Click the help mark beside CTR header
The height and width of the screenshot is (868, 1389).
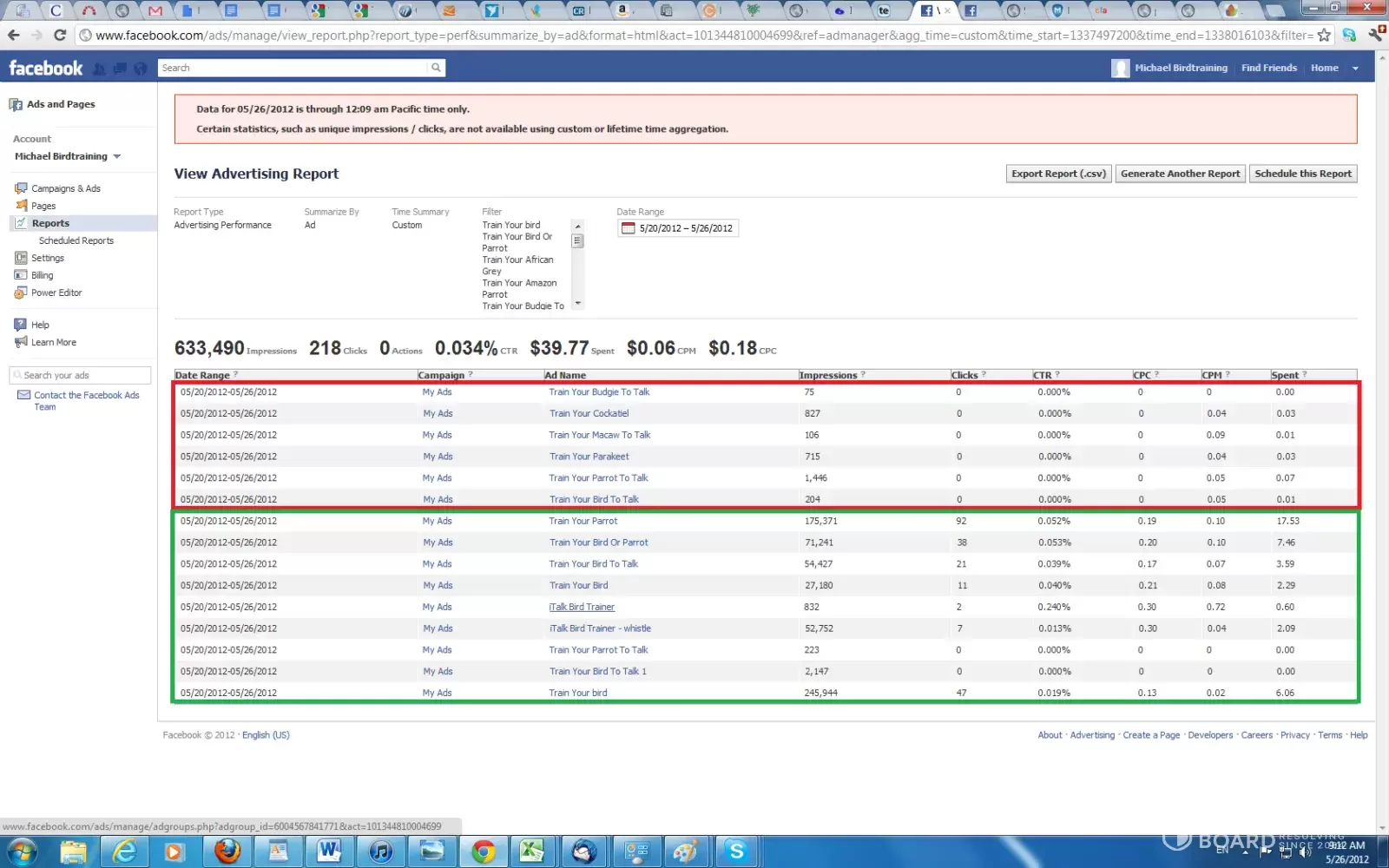pos(1057,374)
